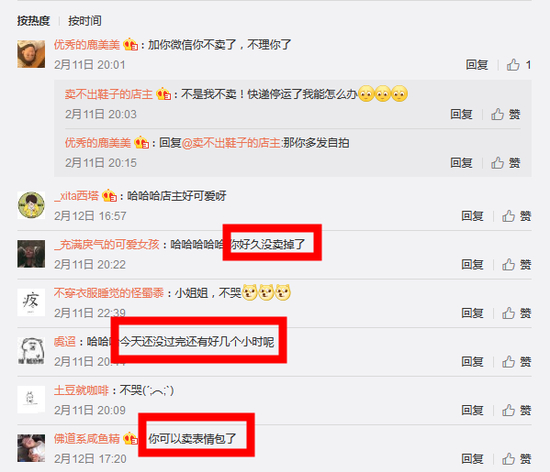The height and width of the screenshot is (472, 550).
Task: Open 土豆就咖啡's profile link
Action: coord(81,390)
